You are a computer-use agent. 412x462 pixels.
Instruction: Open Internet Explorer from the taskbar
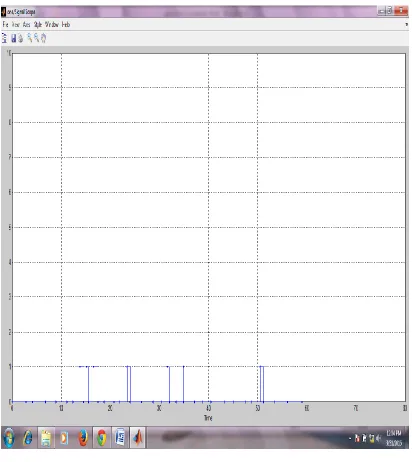[28, 437]
